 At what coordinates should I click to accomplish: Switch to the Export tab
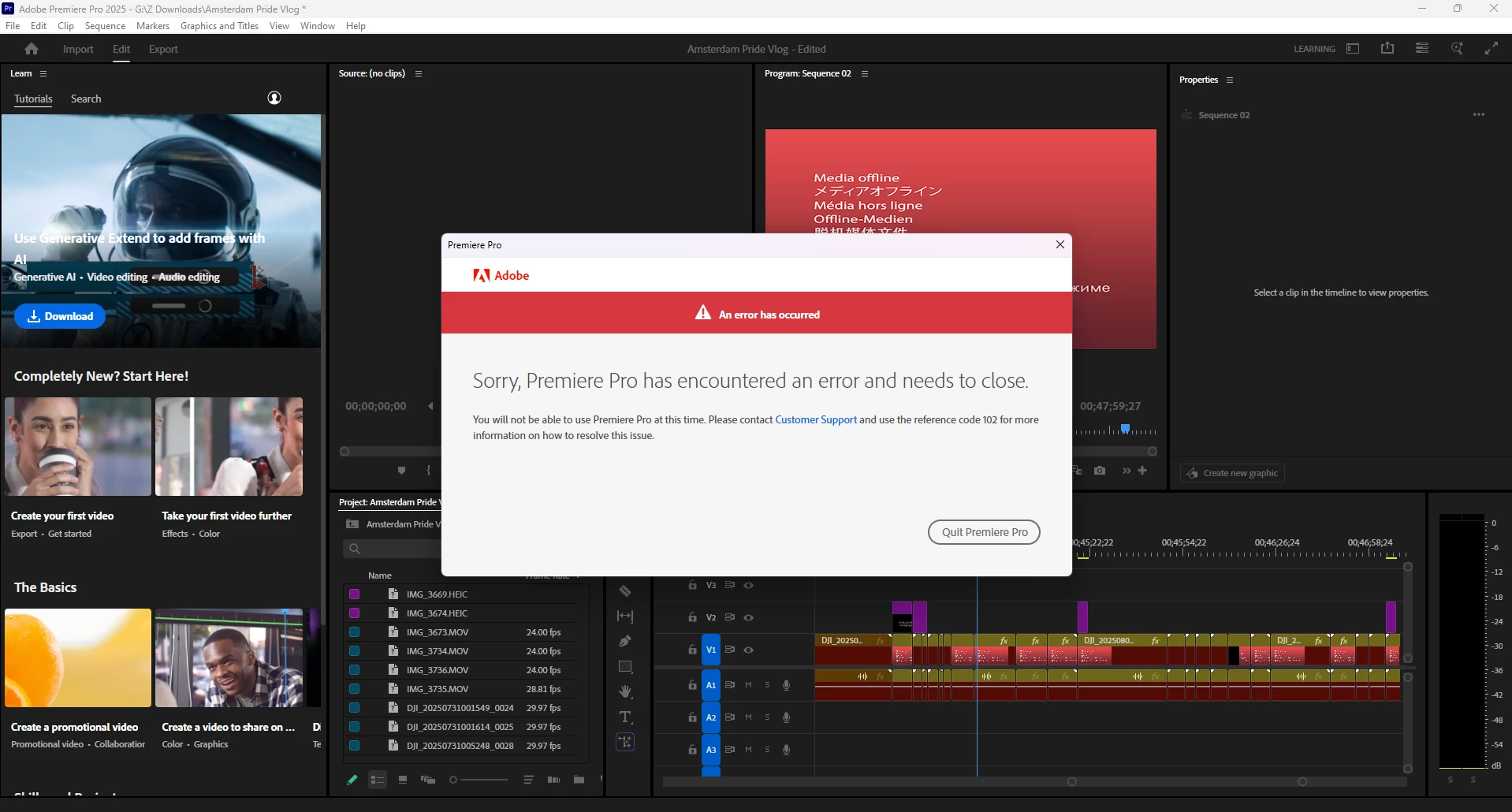pyautogui.click(x=163, y=49)
